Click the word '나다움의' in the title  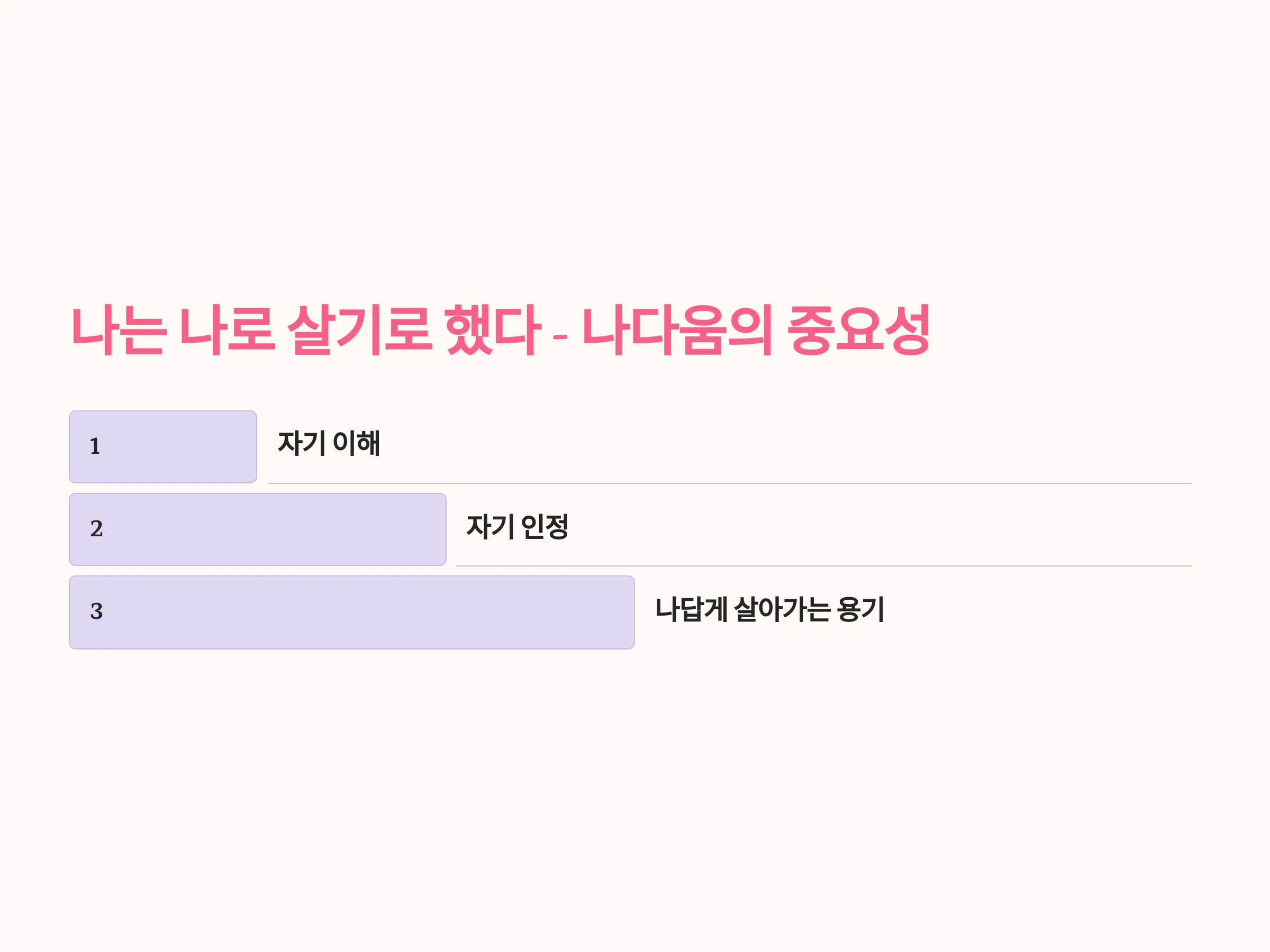(677, 330)
